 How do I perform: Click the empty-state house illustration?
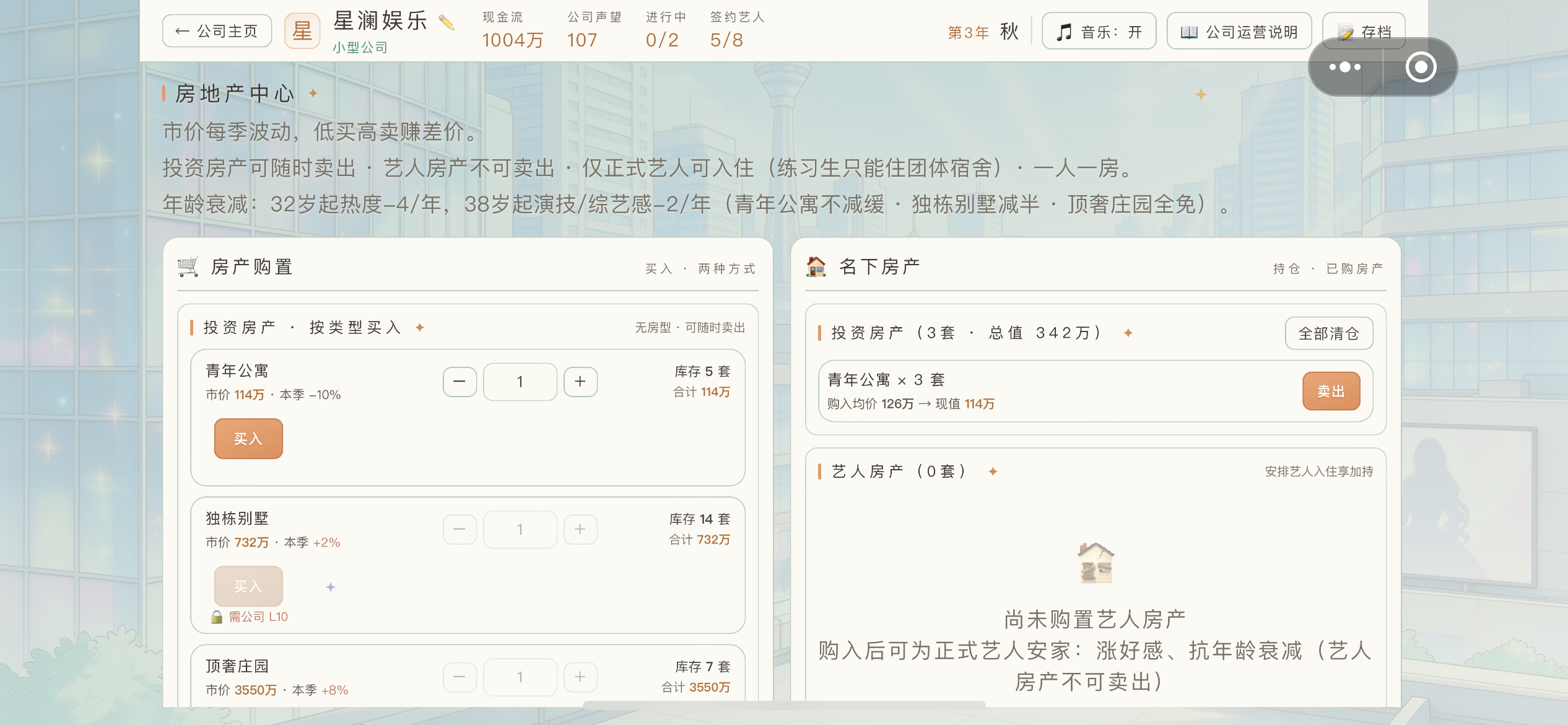tap(1095, 563)
